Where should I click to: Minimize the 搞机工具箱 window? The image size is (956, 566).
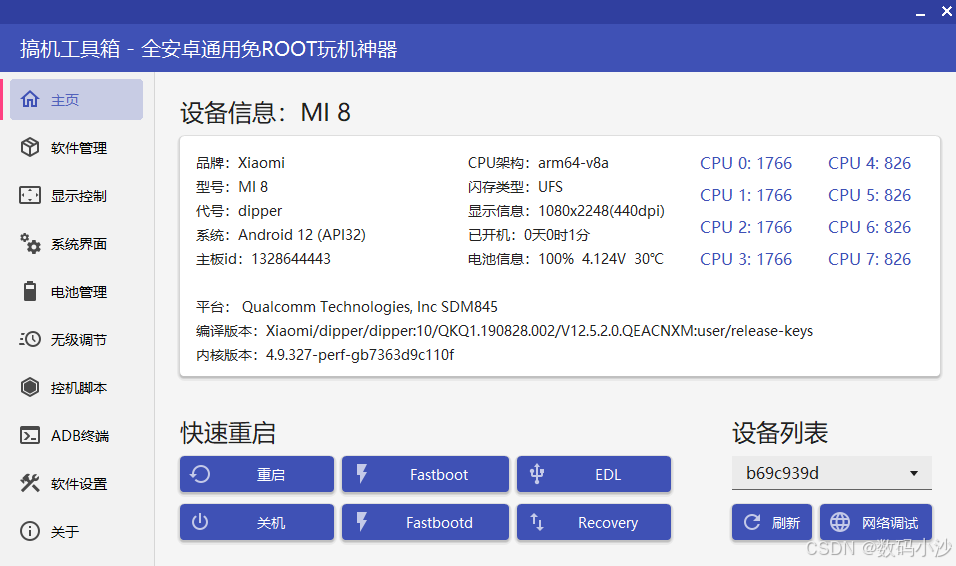pos(921,13)
